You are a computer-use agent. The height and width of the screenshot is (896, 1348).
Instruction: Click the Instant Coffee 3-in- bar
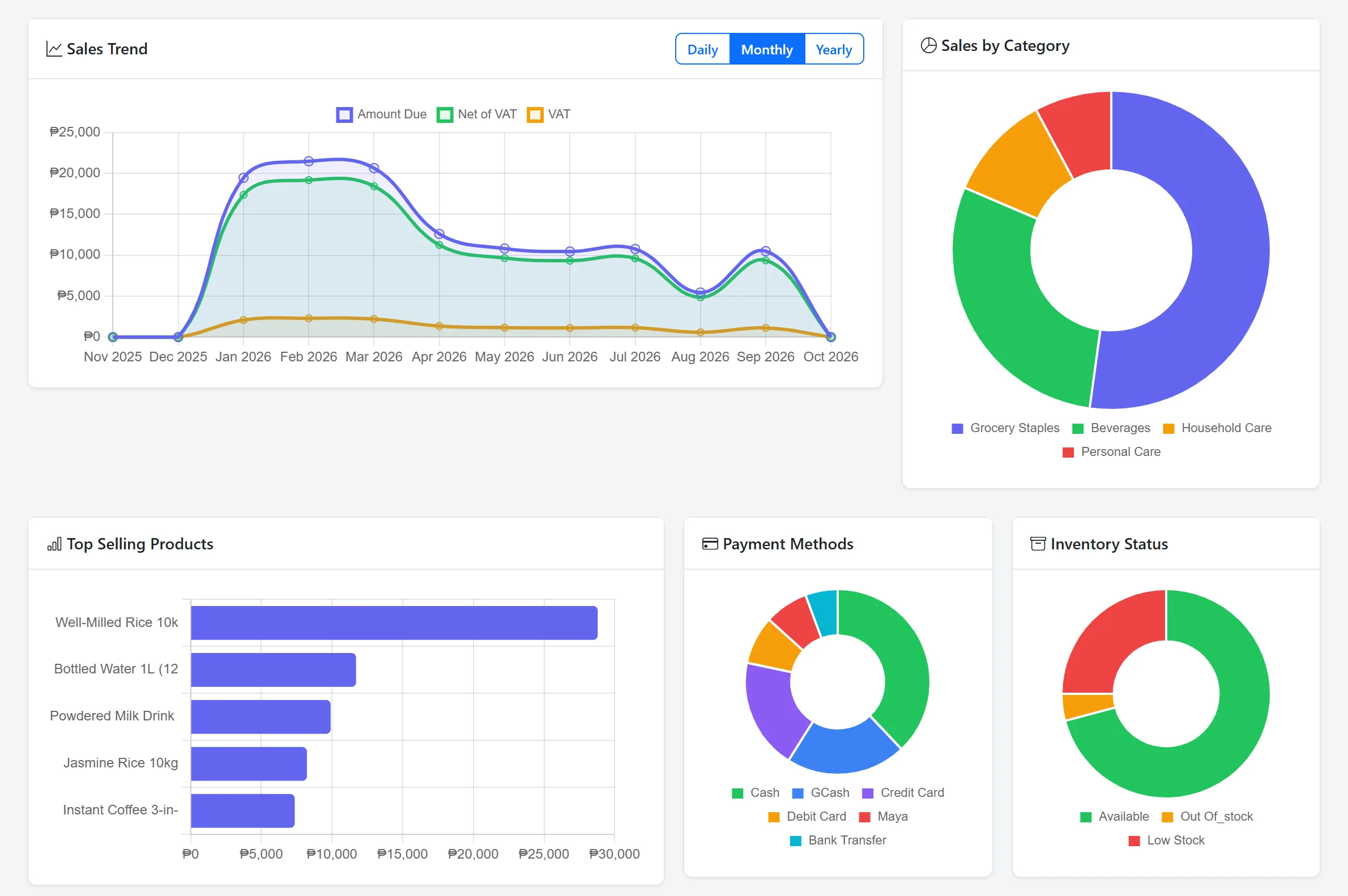point(243,811)
